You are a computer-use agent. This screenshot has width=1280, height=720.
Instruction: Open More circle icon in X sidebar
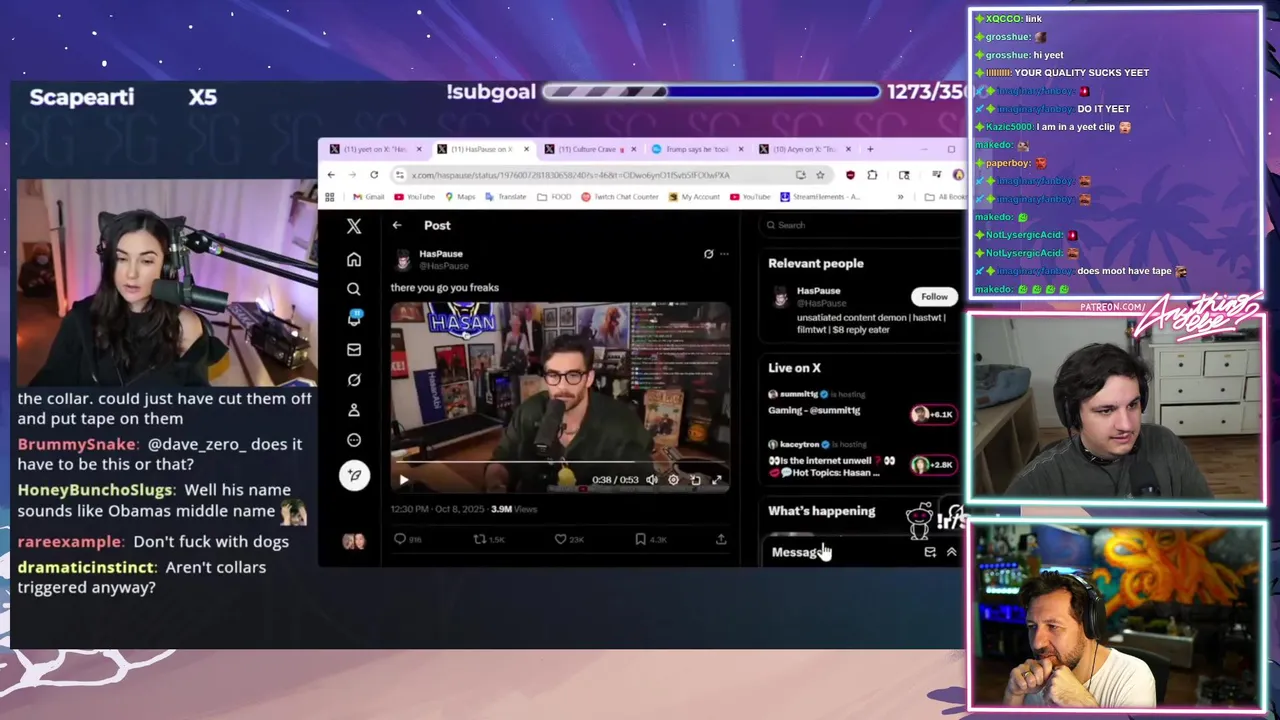pos(354,440)
